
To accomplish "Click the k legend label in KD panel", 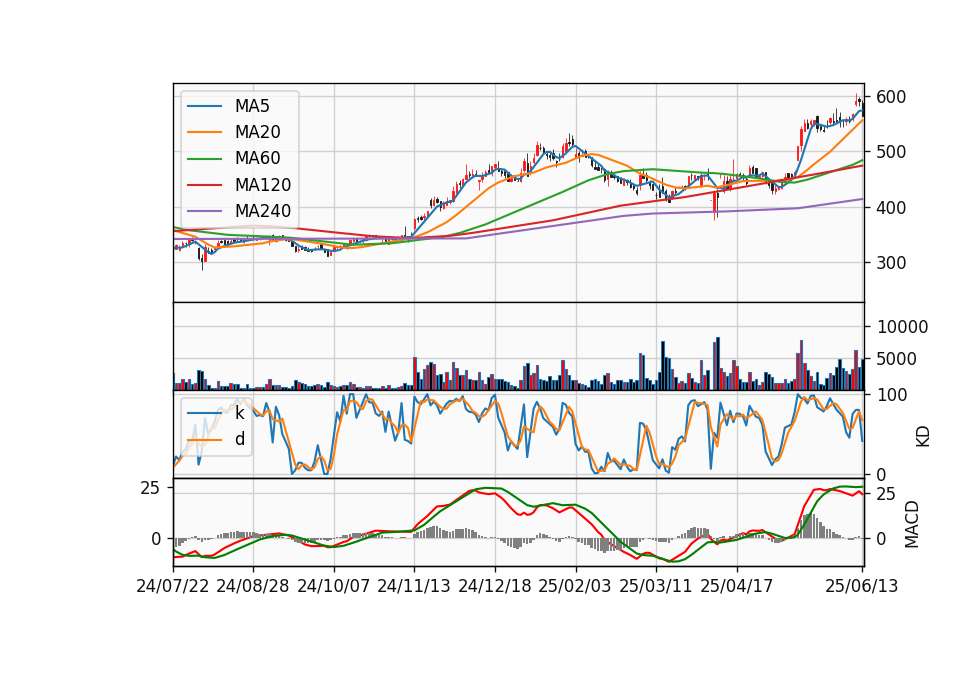I will click(x=239, y=413).
